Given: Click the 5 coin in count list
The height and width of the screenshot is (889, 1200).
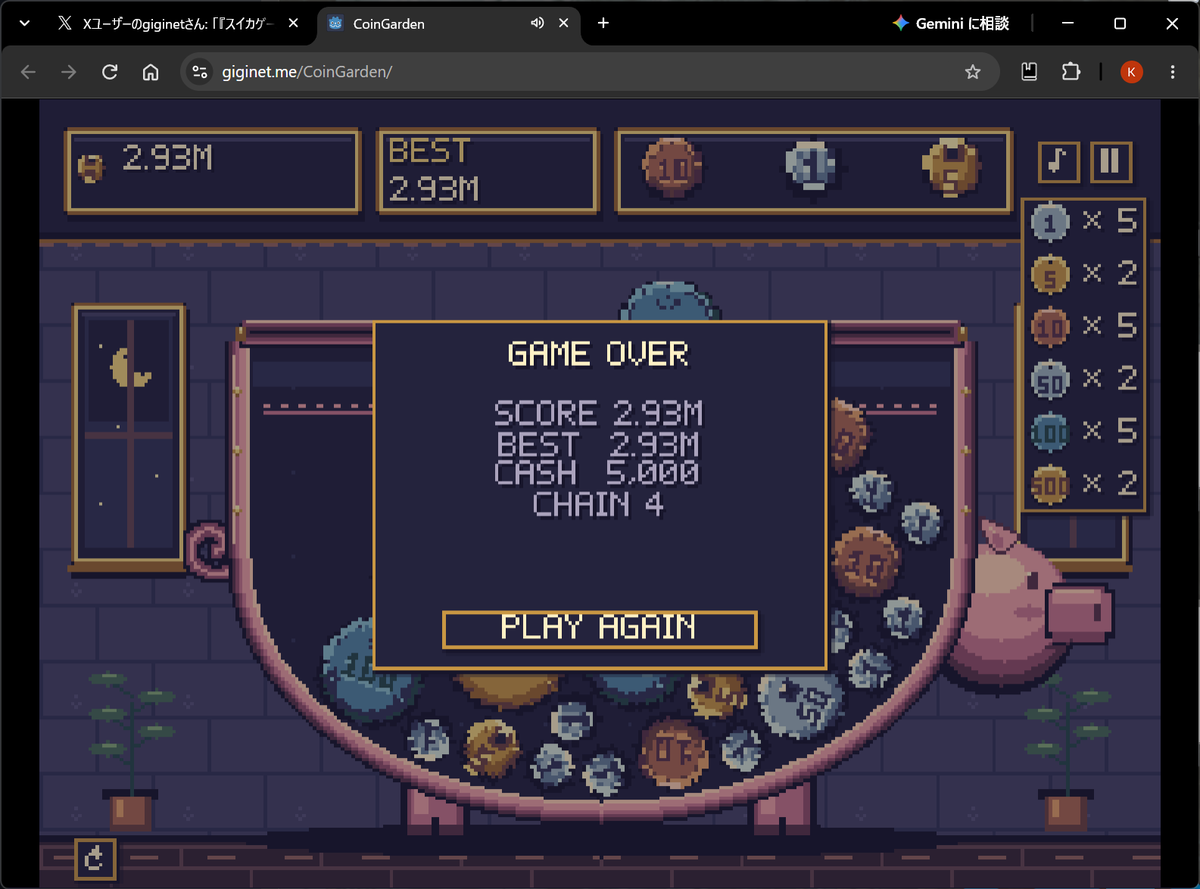Looking at the screenshot, I should coord(1050,274).
